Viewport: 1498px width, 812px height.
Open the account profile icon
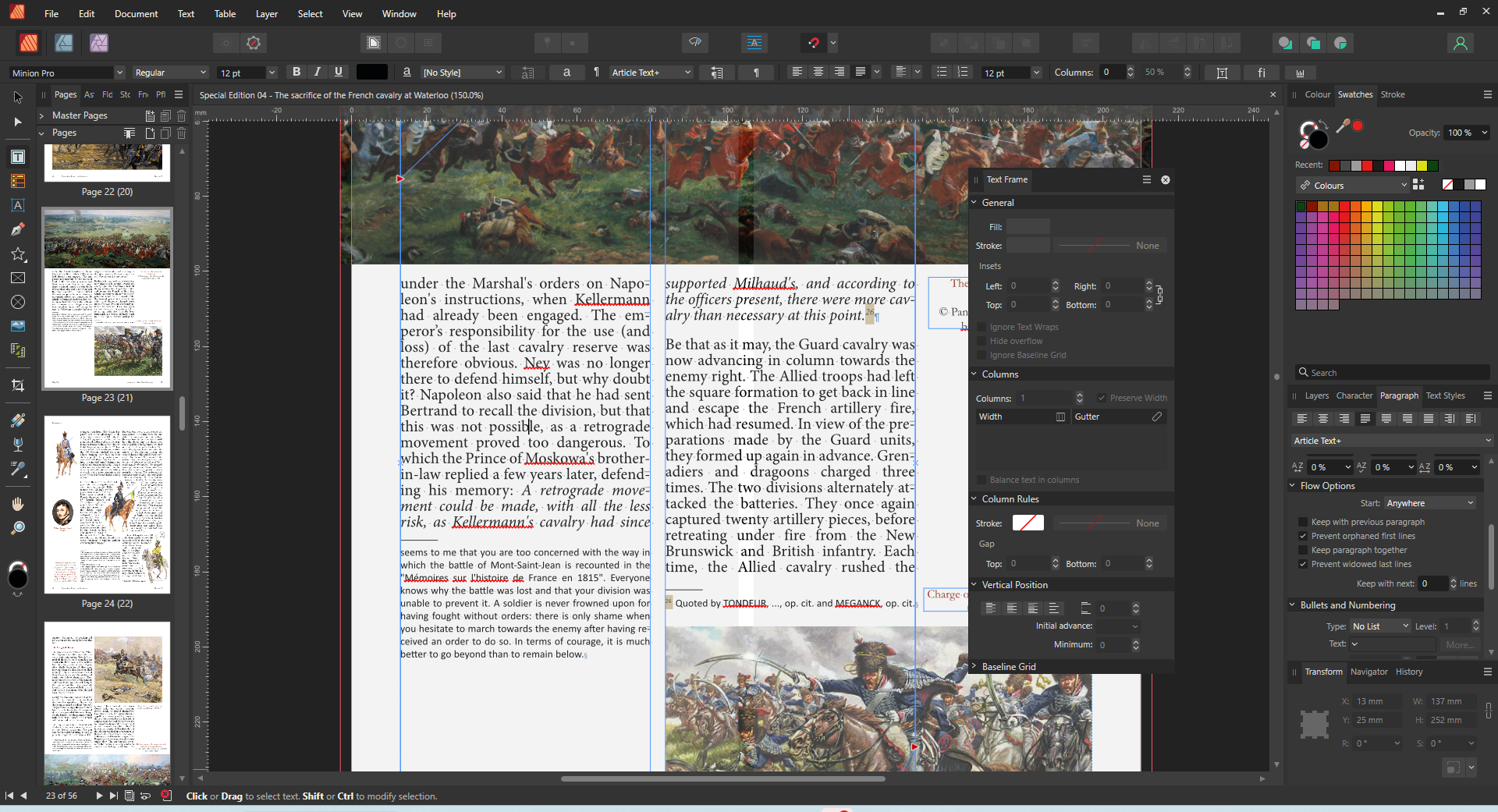tap(1461, 43)
